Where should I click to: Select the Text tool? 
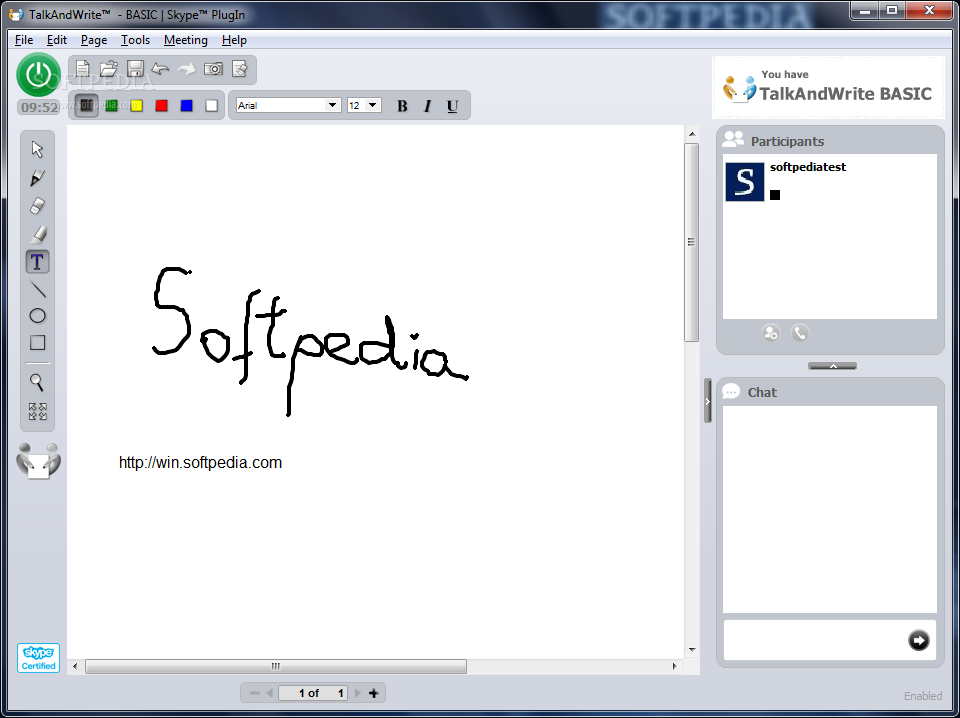37,262
